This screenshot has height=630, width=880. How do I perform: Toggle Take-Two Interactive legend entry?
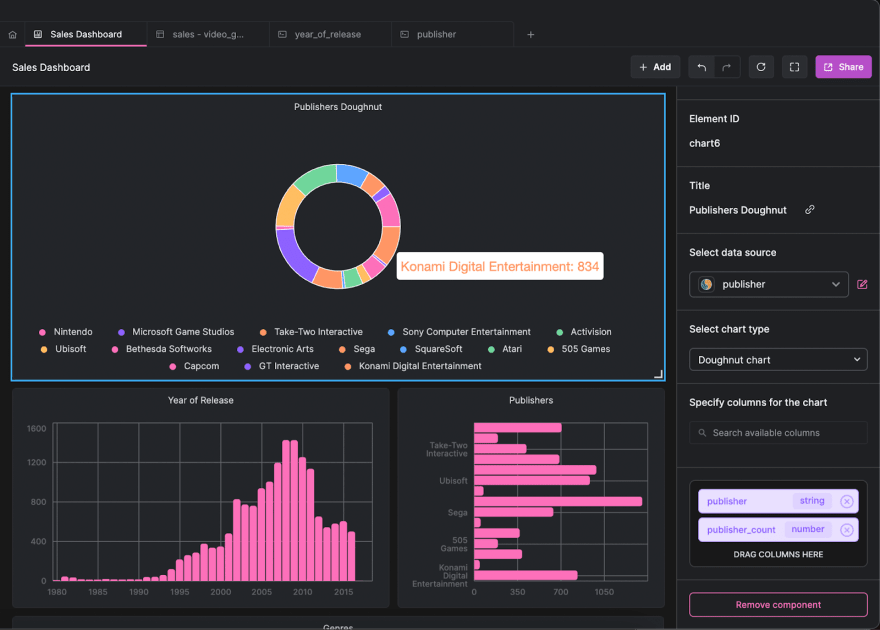coord(311,332)
